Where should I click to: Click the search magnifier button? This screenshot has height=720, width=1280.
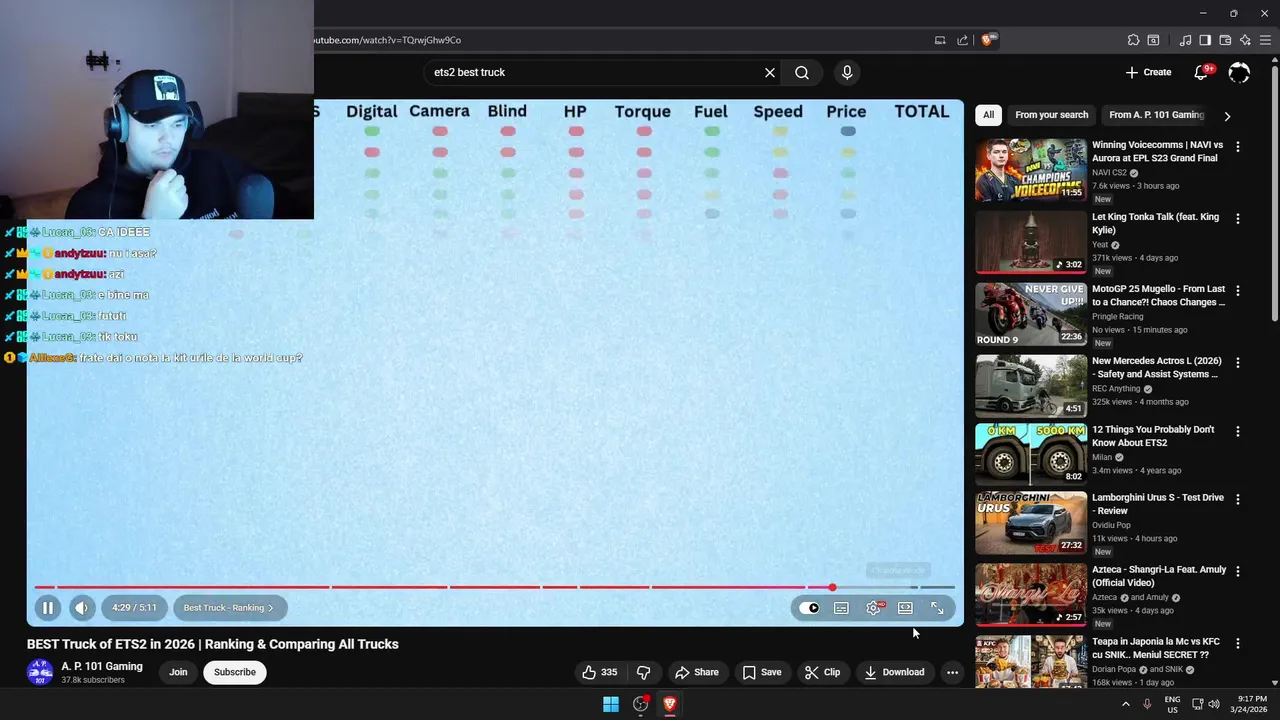tap(802, 72)
